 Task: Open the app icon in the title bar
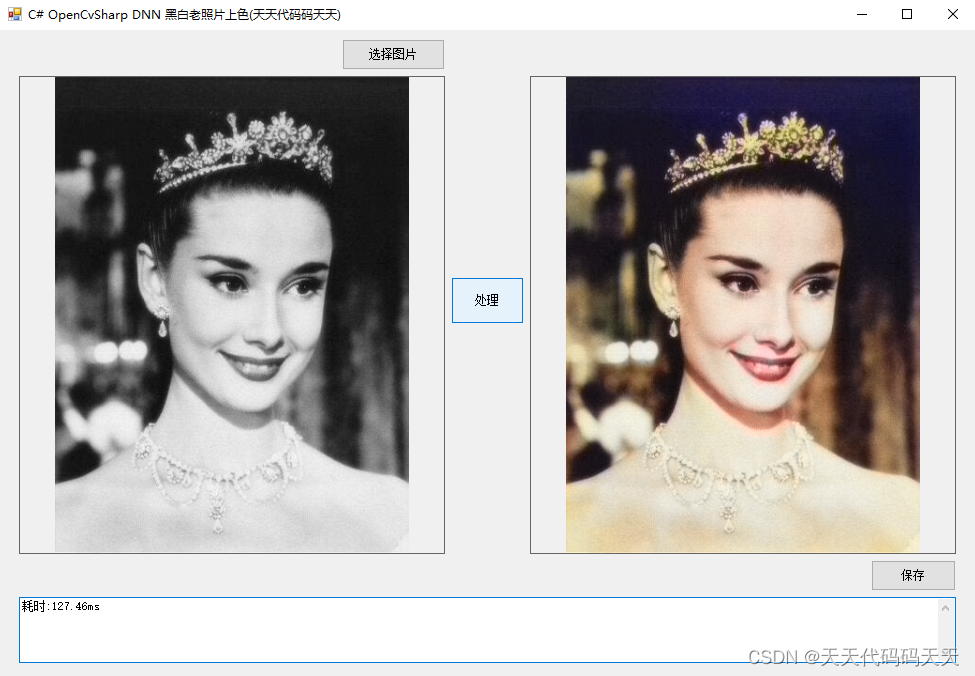click(x=14, y=14)
